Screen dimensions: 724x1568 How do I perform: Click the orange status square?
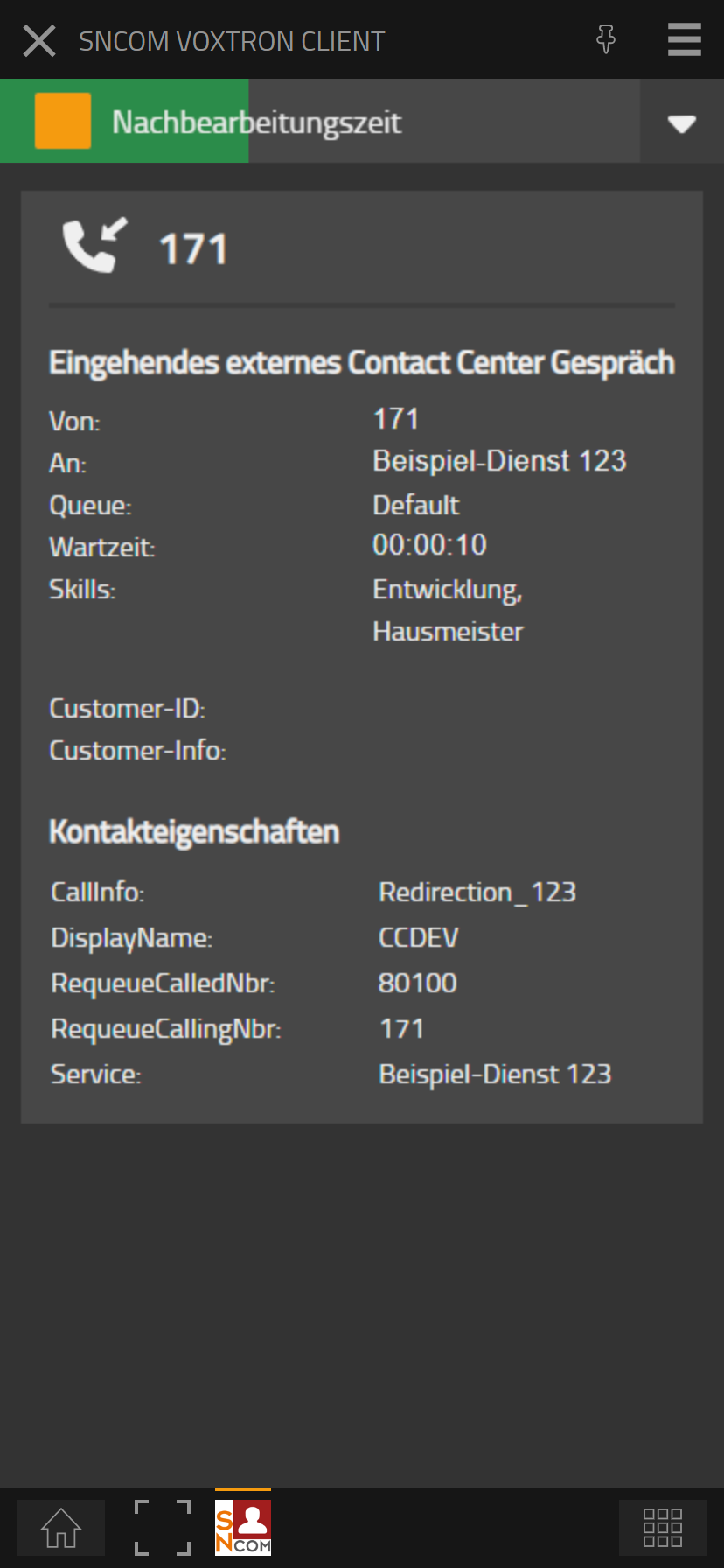pos(63,121)
